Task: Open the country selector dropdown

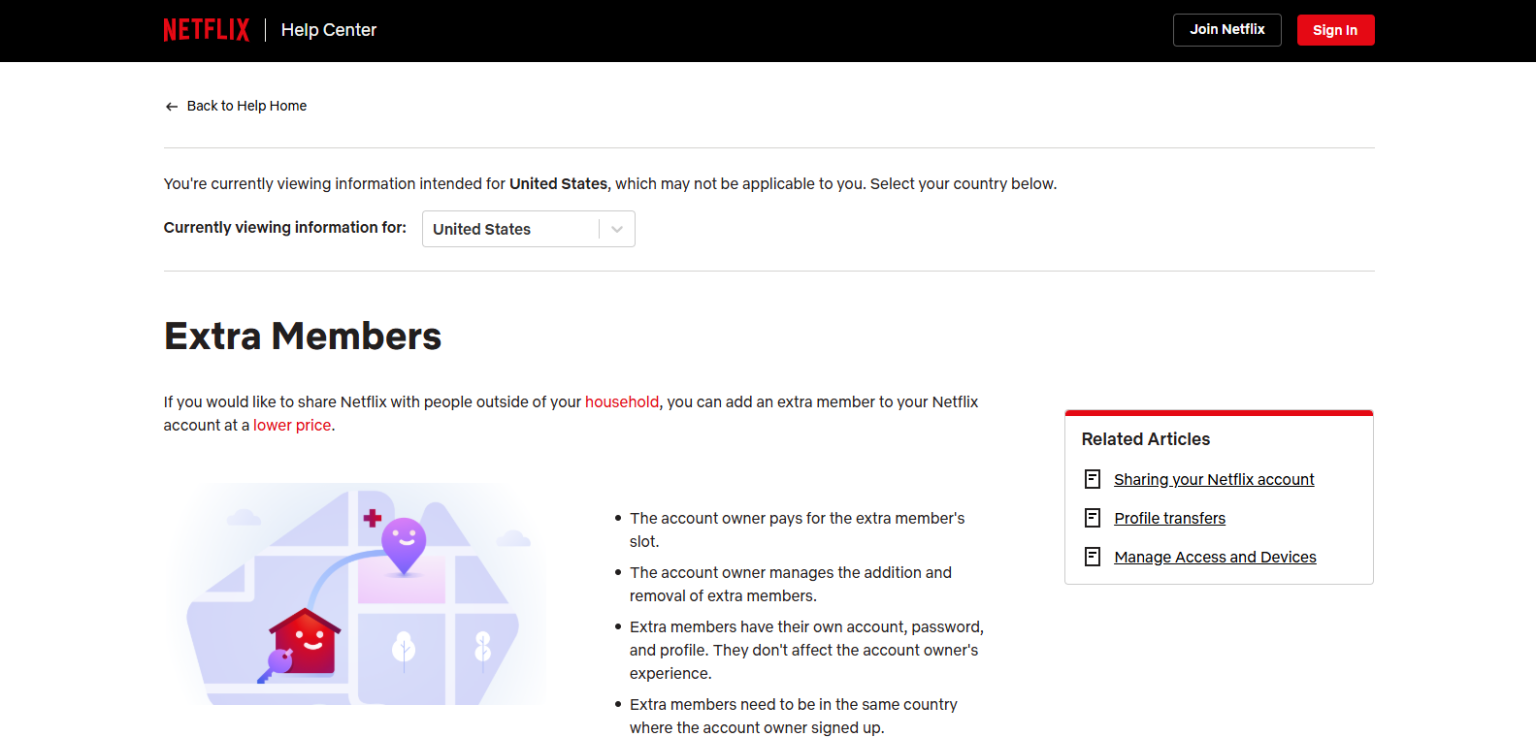Action: (510, 229)
